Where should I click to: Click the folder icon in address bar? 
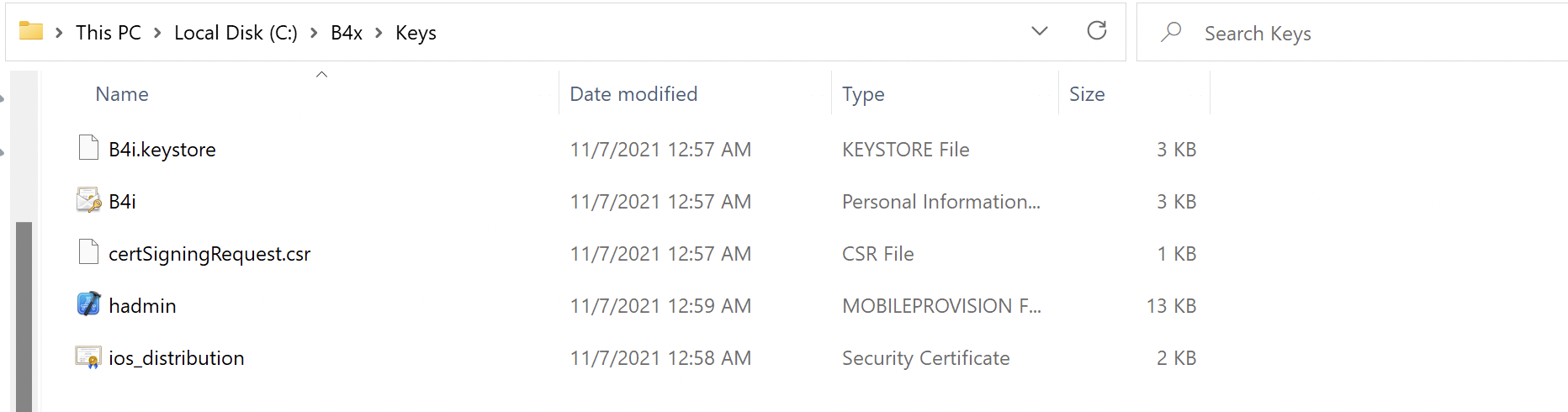click(31, 32)
